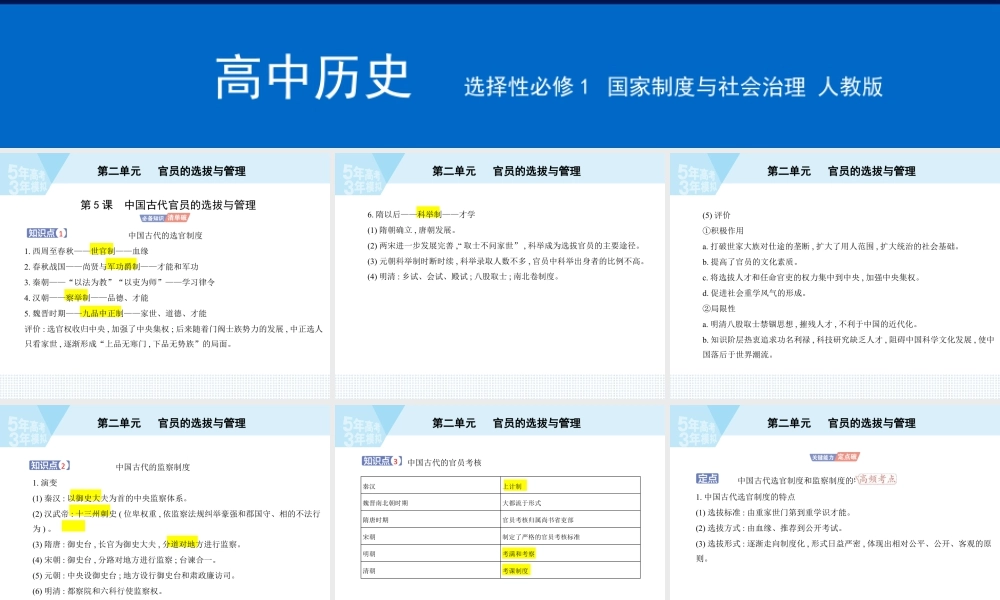The height and width of the screenshot is (600, 1000).
Task: Click the 秦汉 cell in the table
Action: tap(431, 485)
